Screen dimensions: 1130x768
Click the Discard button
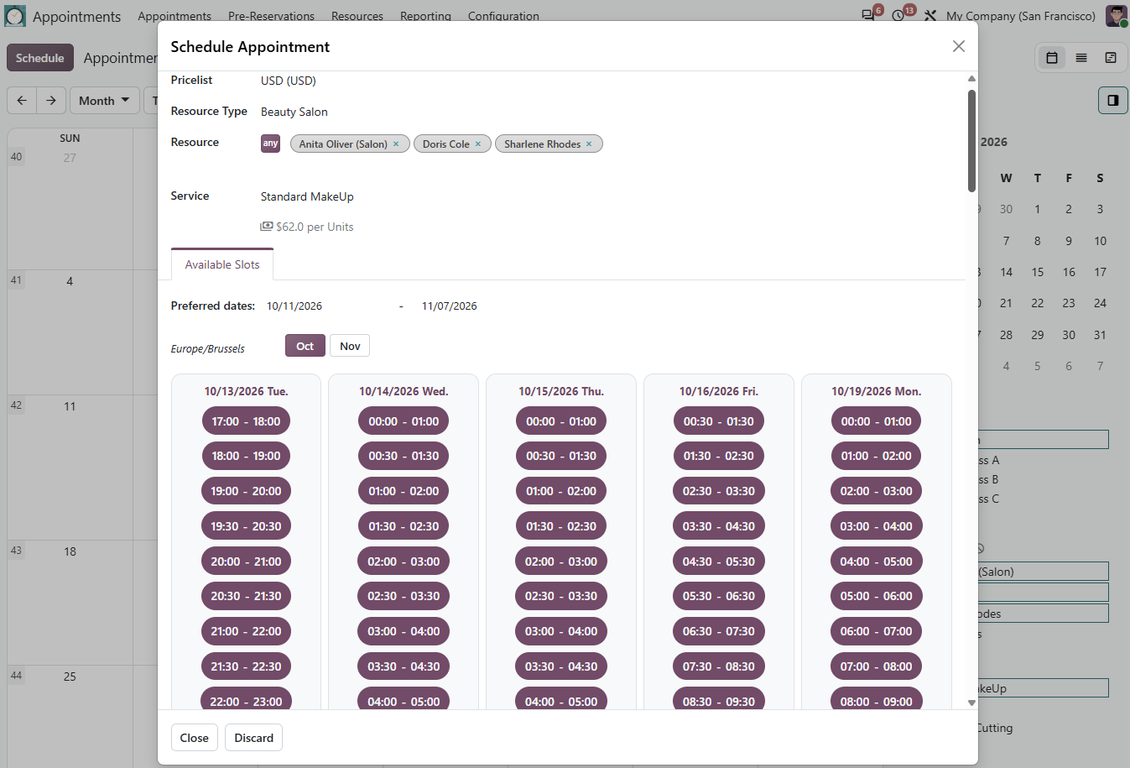pyautogui.click(x=254, y=738)
